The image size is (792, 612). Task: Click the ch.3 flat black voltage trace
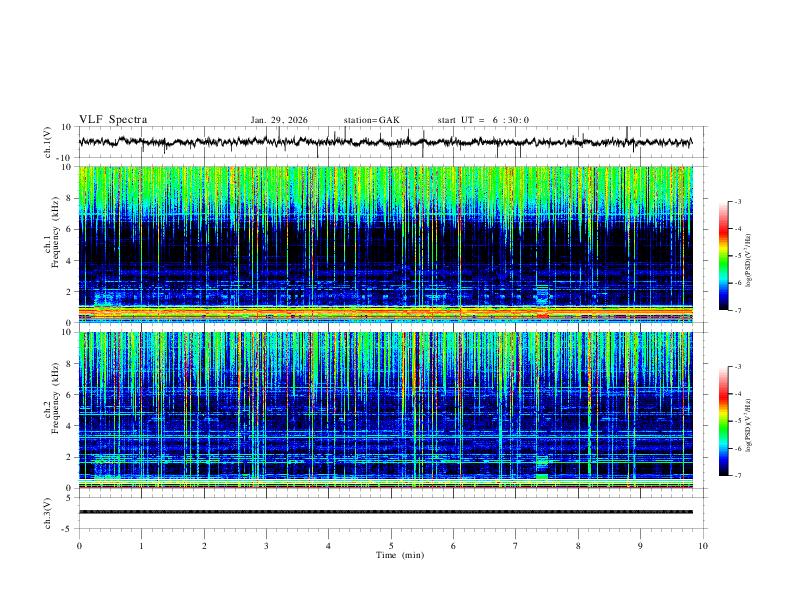click(385, 512)
